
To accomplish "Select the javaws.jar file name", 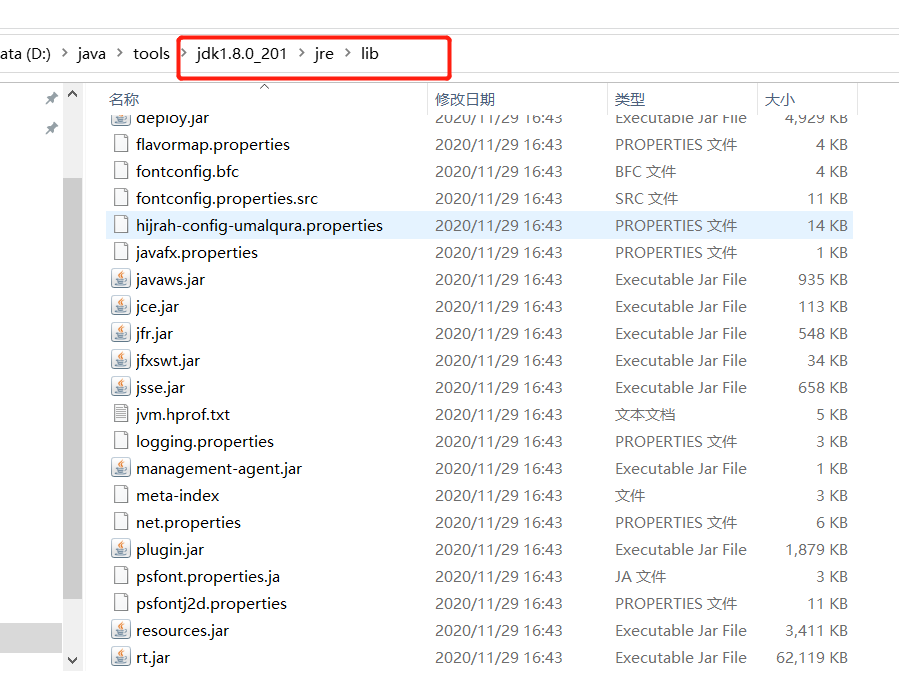I will 170,280.
